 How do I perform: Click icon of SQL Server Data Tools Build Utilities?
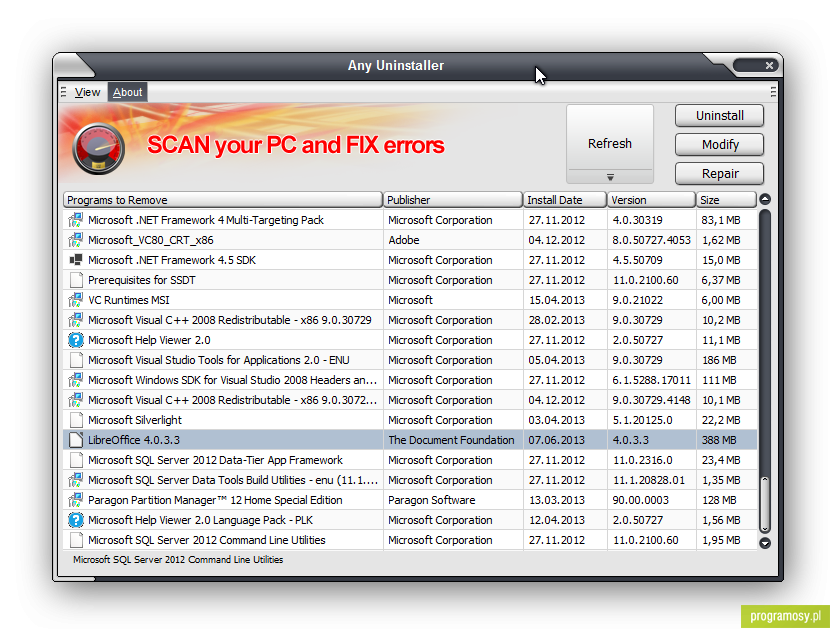76,480
